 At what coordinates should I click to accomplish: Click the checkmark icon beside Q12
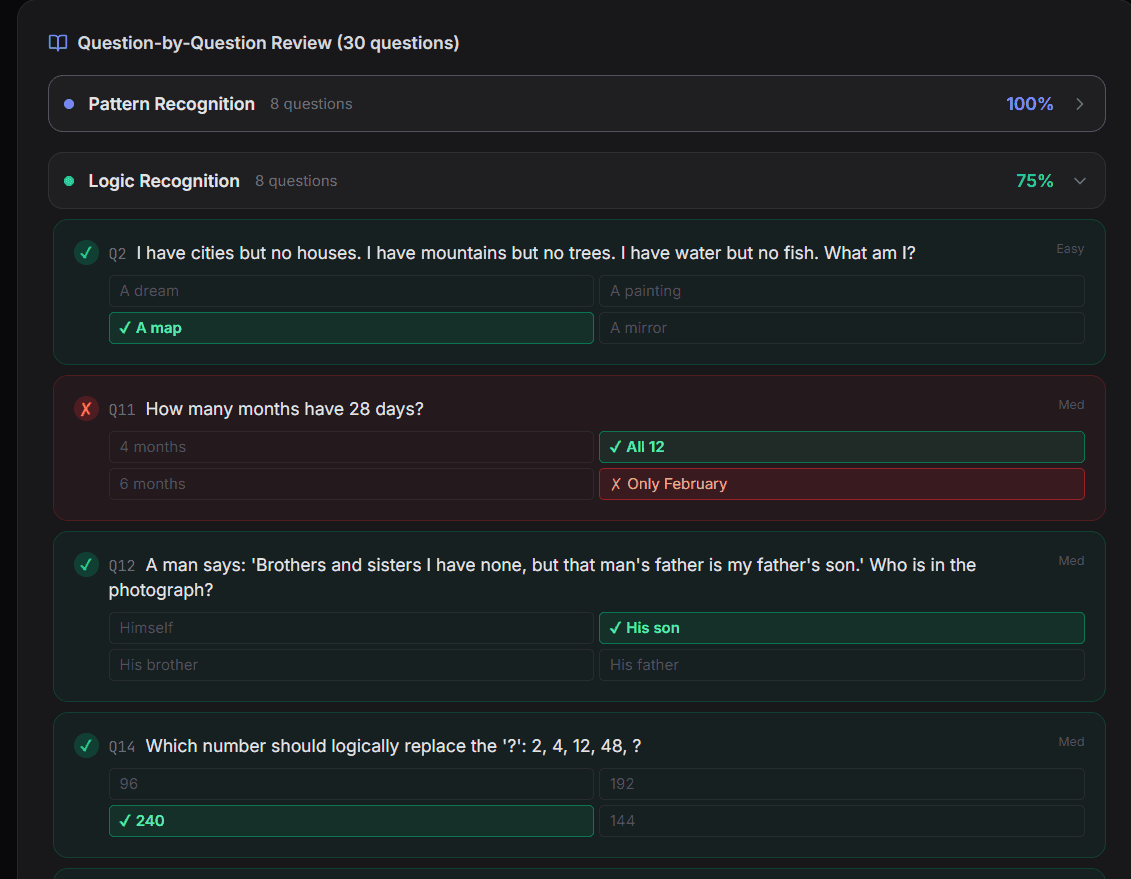pos(86,565)
